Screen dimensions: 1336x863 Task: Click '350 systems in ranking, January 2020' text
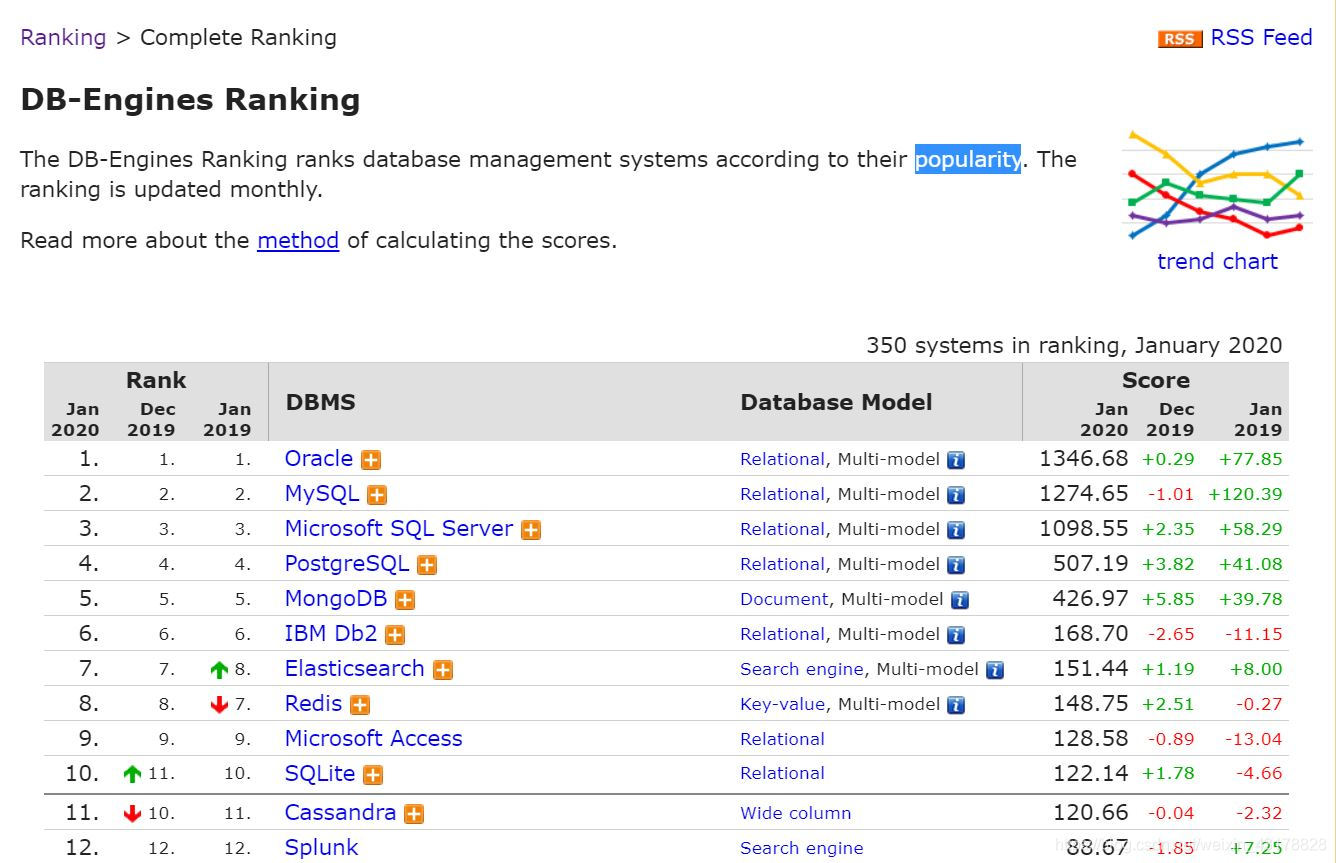click(x=1074, y=345)
